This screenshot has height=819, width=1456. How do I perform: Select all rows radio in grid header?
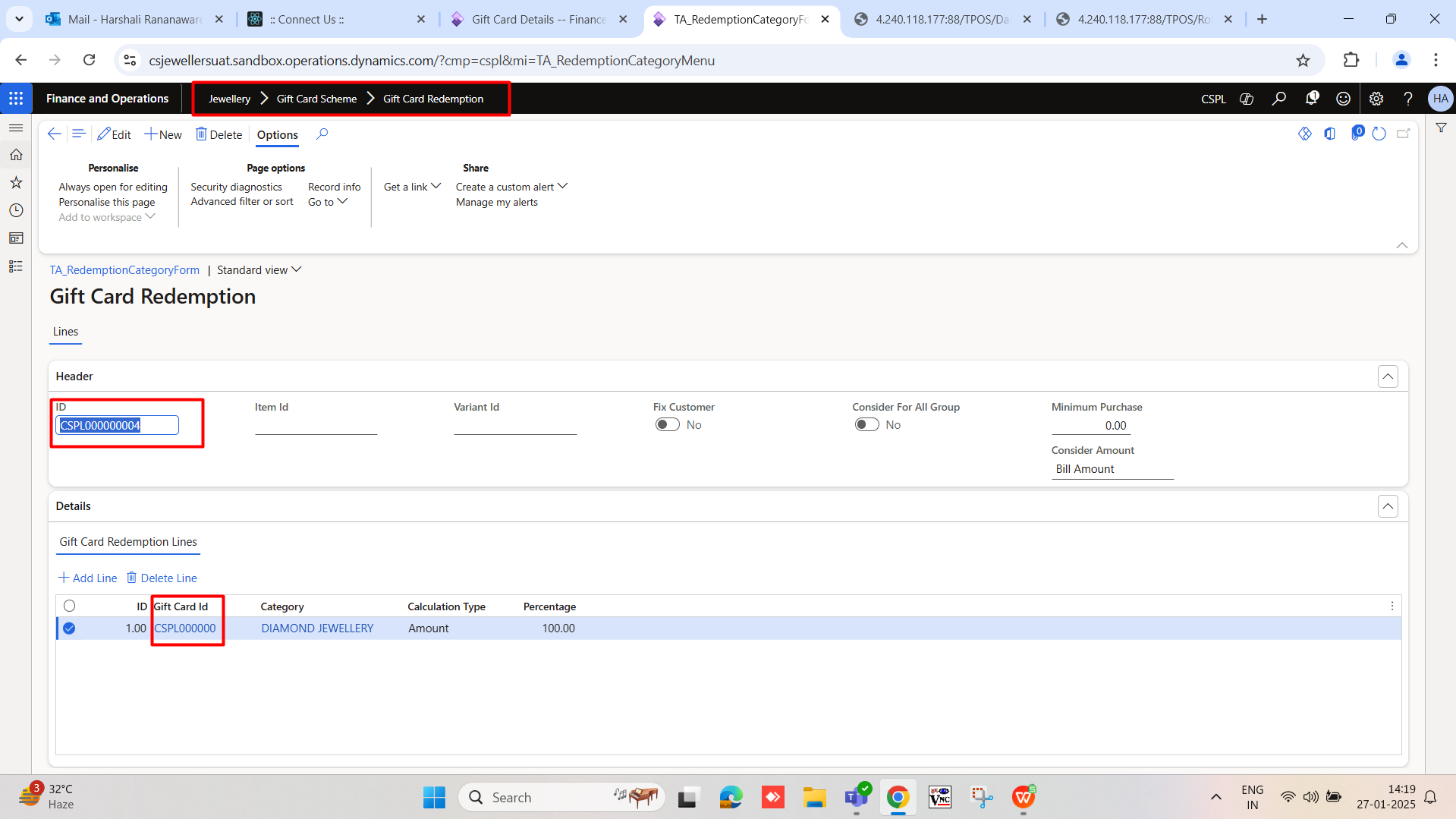coord(70,606)
